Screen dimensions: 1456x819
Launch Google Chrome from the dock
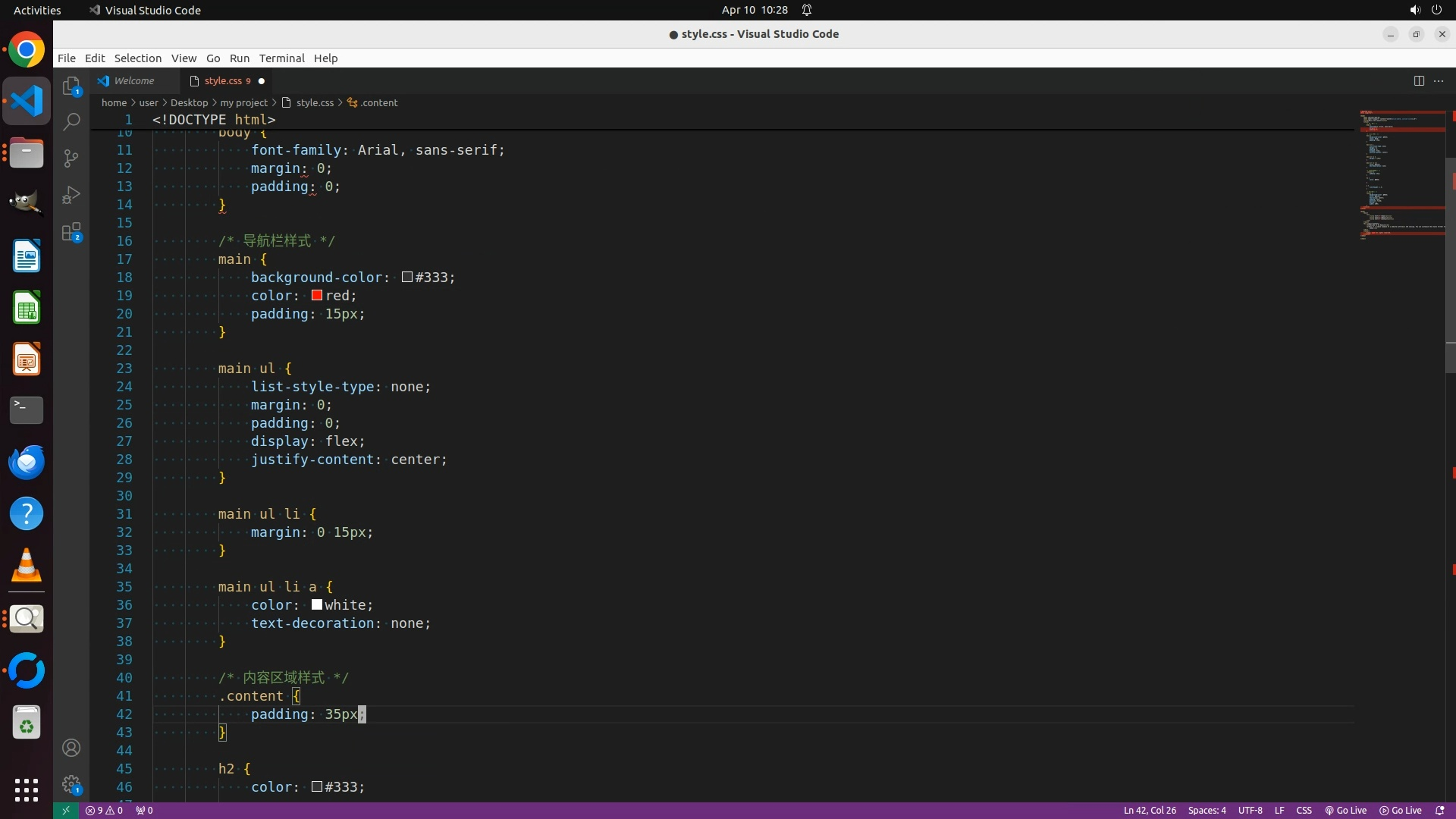coord(27,51)
